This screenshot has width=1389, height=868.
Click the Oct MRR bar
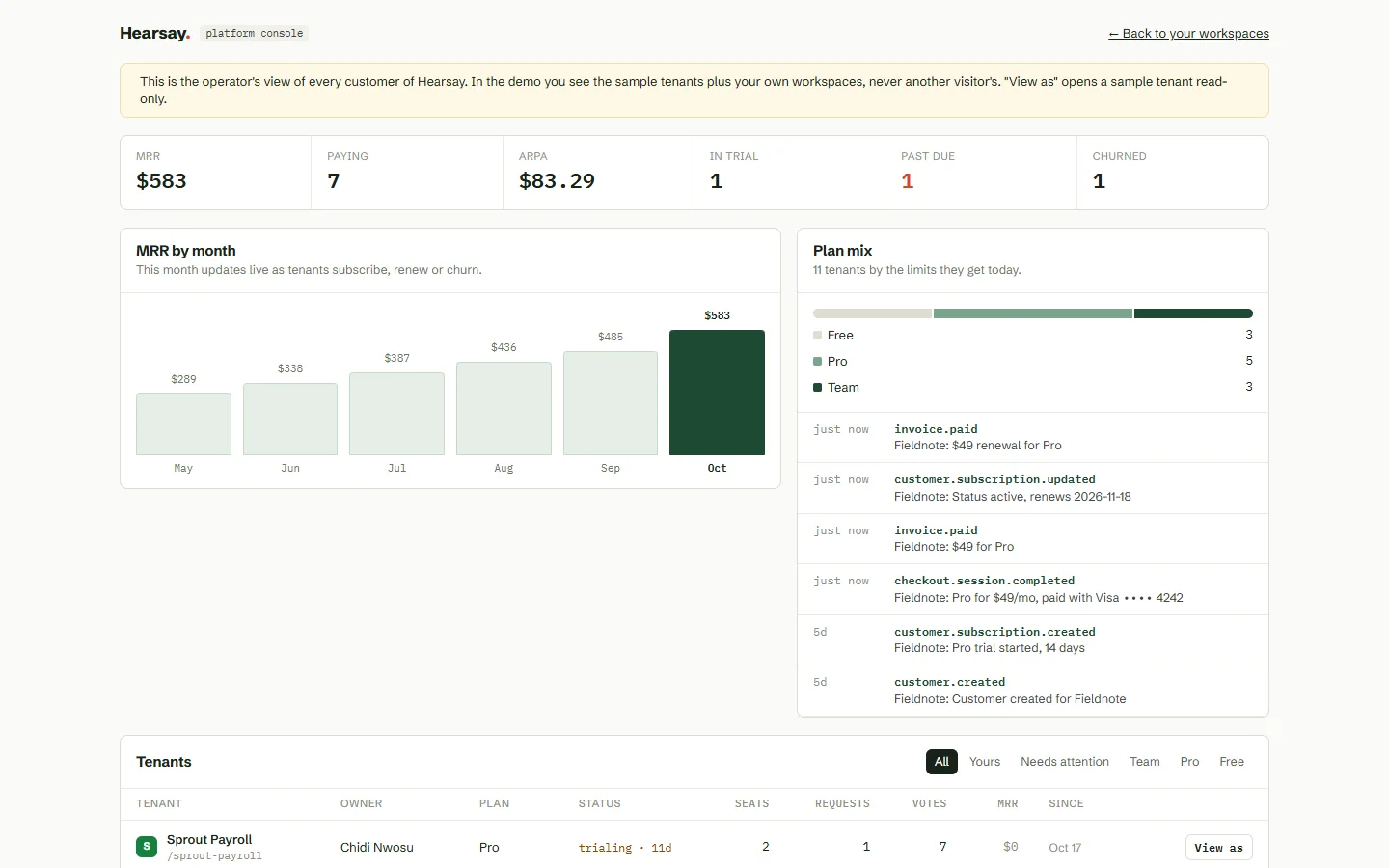[717, 393]
